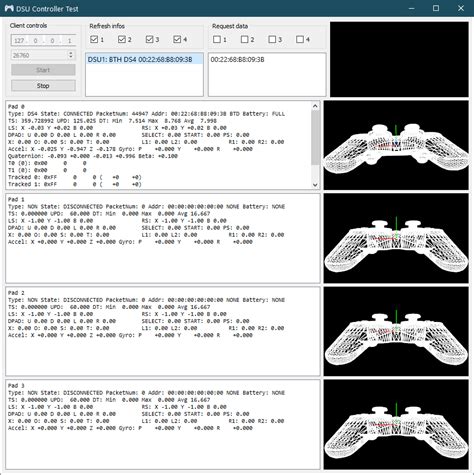Enable Request data checkbox 1

217,39
